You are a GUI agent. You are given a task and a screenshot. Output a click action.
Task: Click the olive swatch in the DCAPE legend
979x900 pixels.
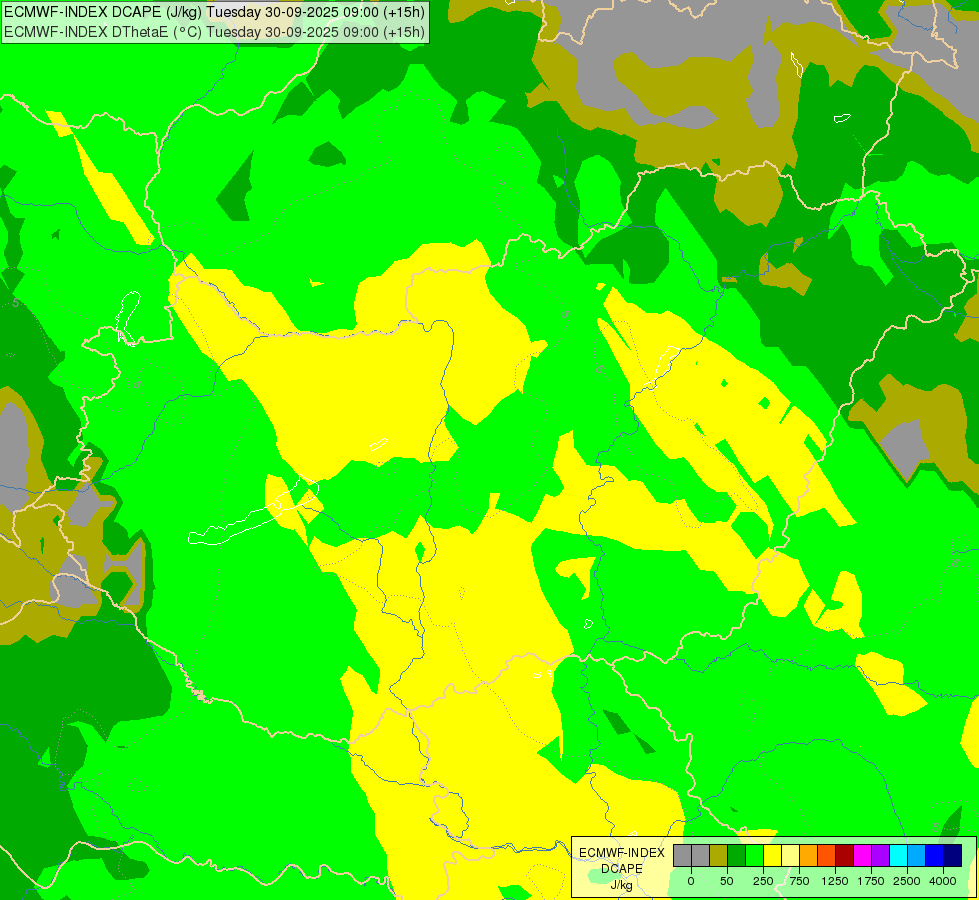(x=718, y=855)
